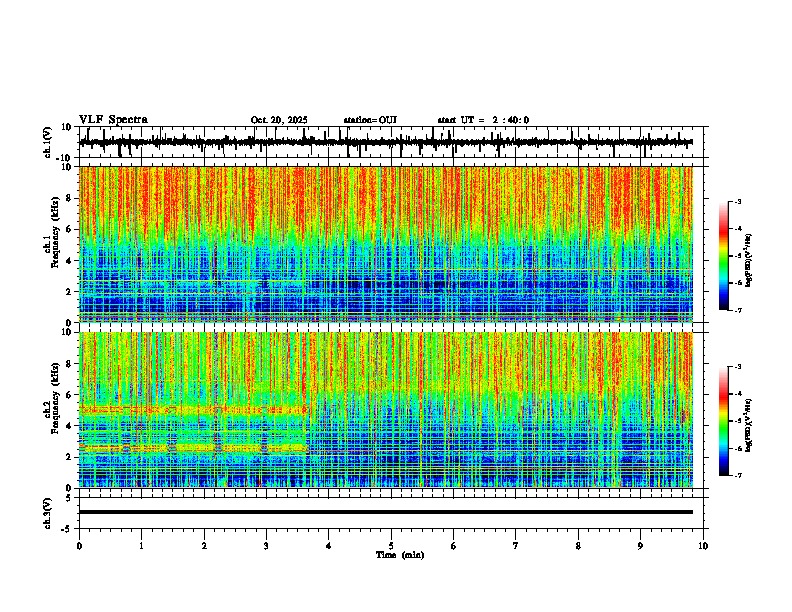Screen dimensions: 792x612
Task: Select the date "Oct. 20, 2025"
Action: (279, 120)
